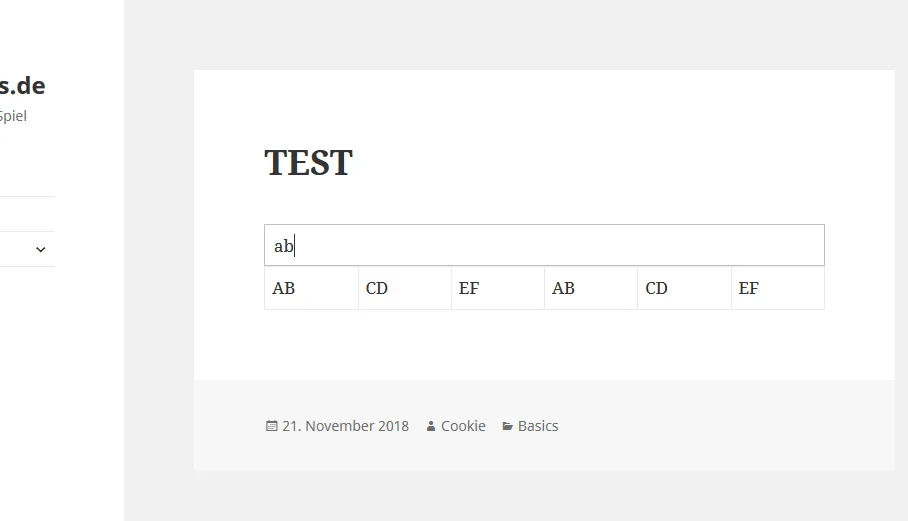This screenshot has width=908, height=521.
Task: Click the site title ending in s.de
Action: 23,86
